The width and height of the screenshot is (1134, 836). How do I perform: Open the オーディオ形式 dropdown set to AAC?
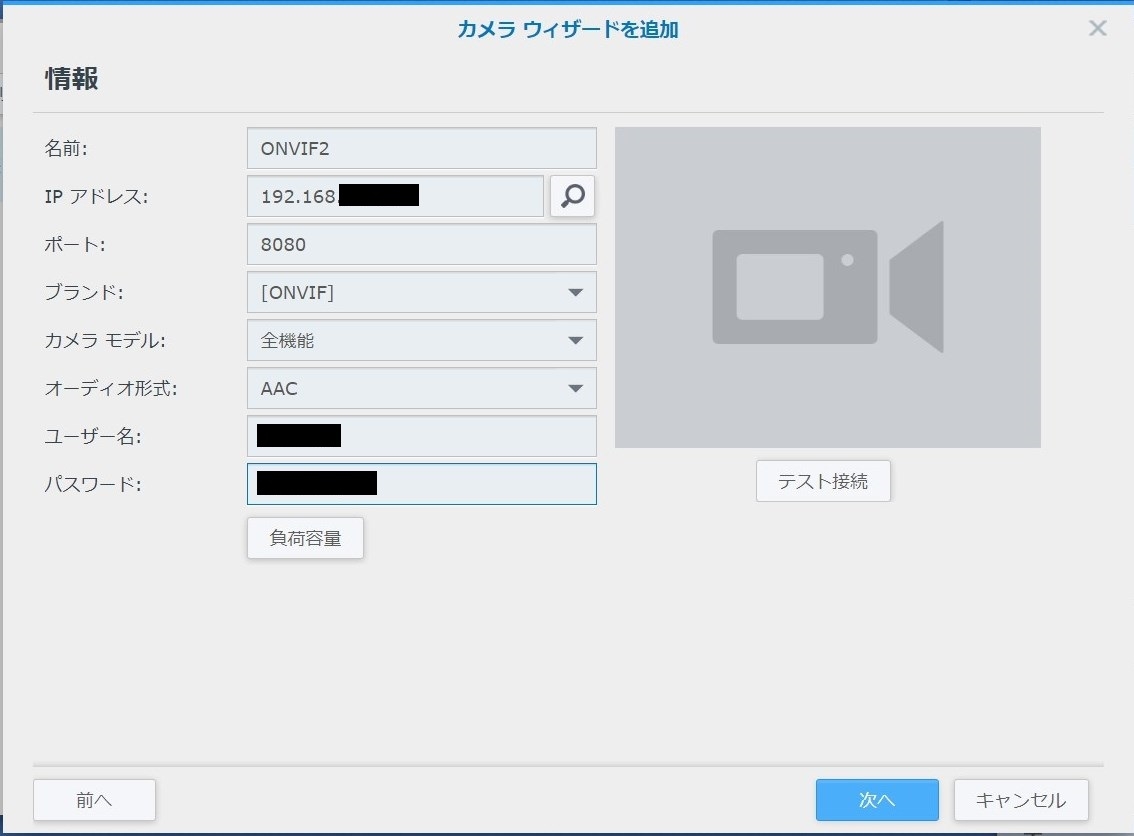coord(421,388)
